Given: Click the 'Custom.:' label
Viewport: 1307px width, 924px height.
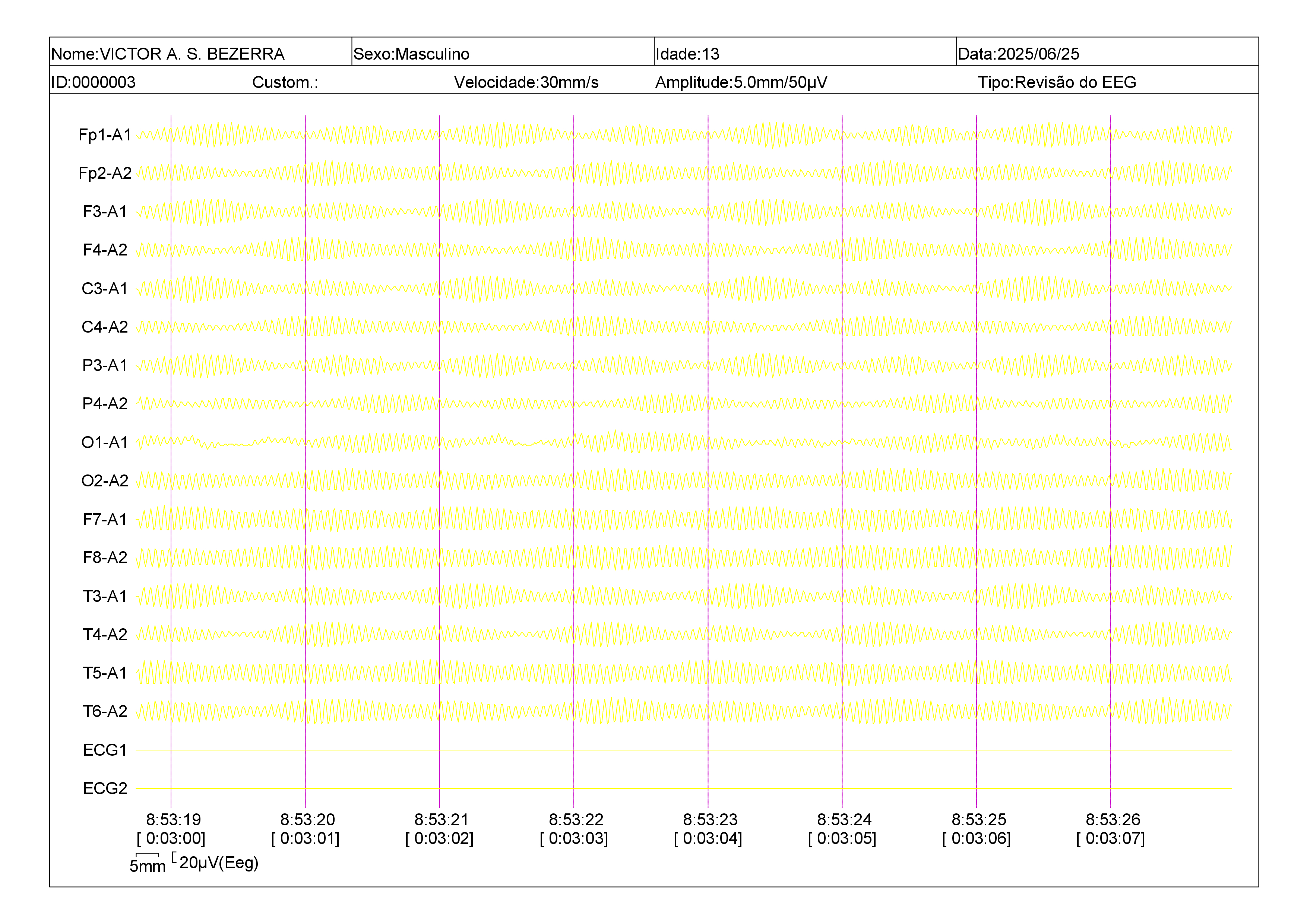Looking at the screenshot, I should click(285, 83).
